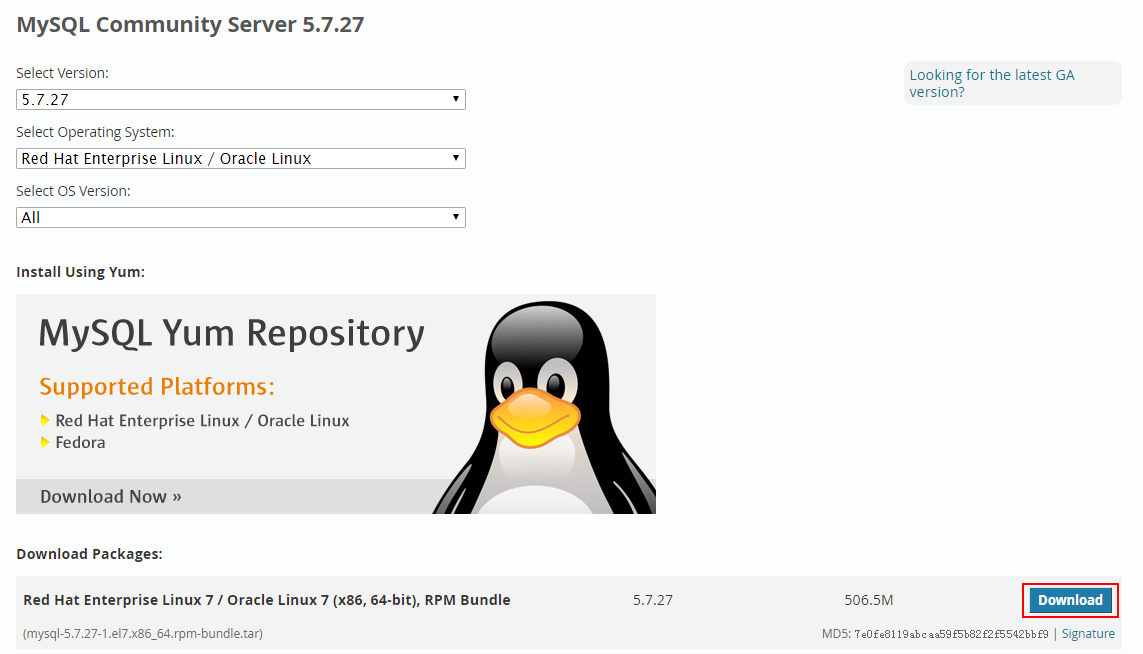Click the Supported Platforms orange heading
This screenshot has width=1143, height=654.
click(x=157, y=387)
